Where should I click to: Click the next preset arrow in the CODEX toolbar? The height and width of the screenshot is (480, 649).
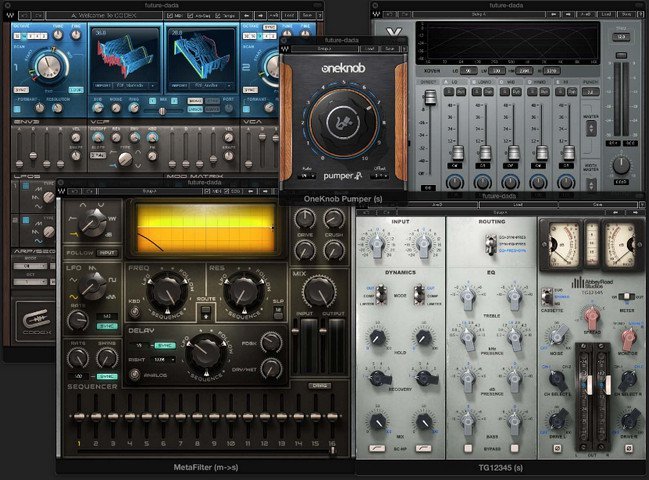click(260, 15)
